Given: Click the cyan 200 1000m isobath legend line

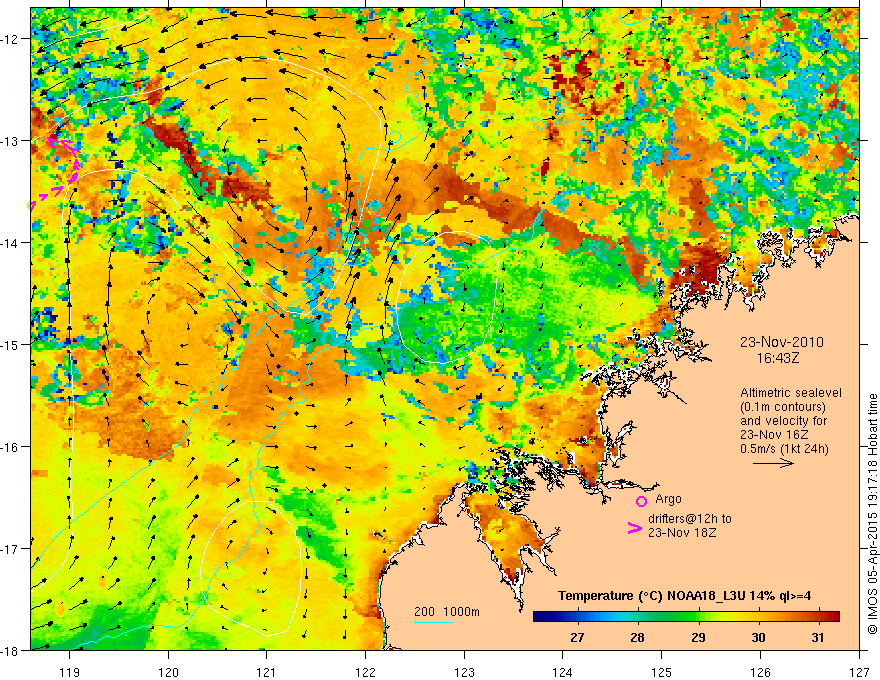Looking at the screenshot, I should coord(434,622).
